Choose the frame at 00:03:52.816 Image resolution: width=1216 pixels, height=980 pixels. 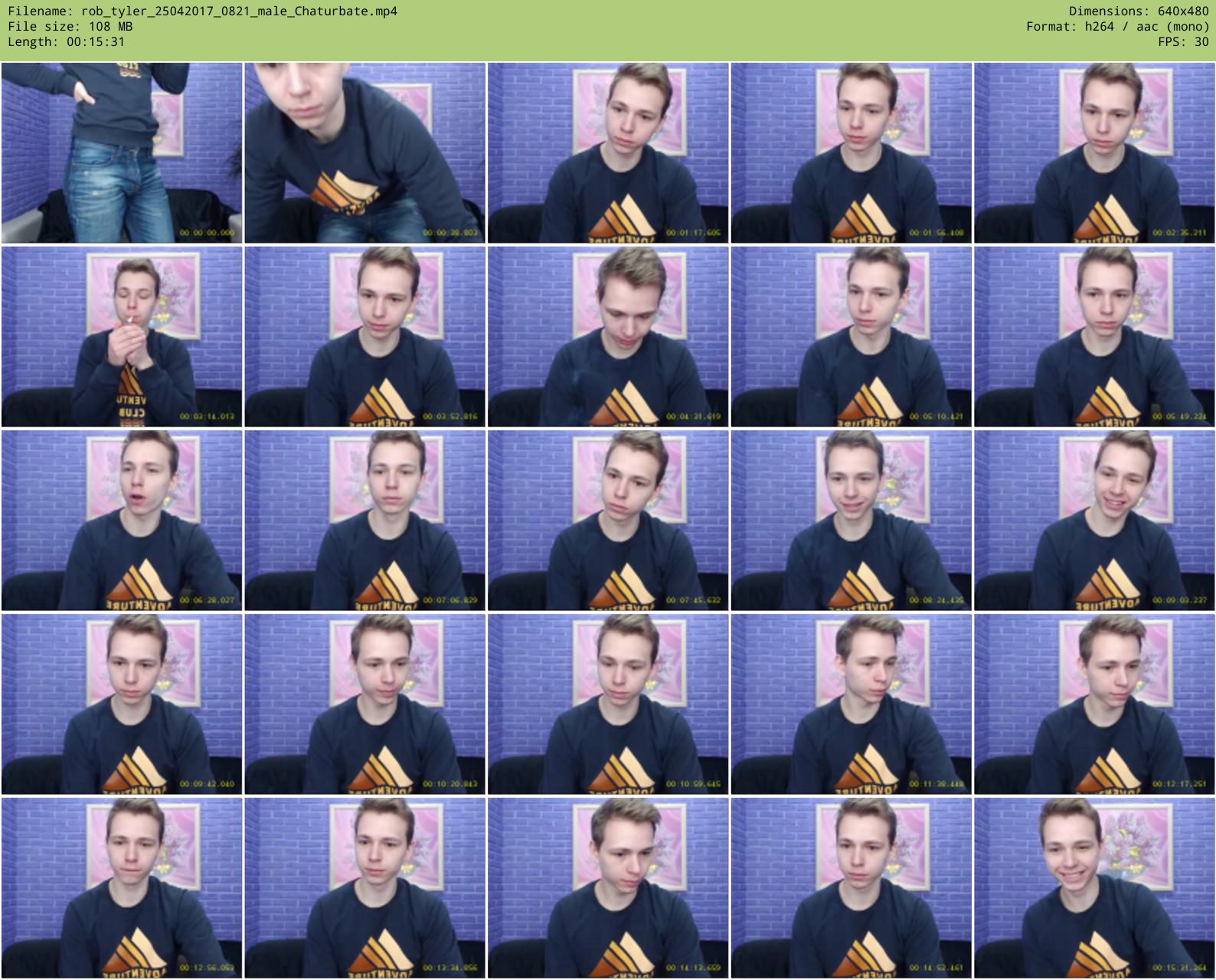click(x=365, y=337)
